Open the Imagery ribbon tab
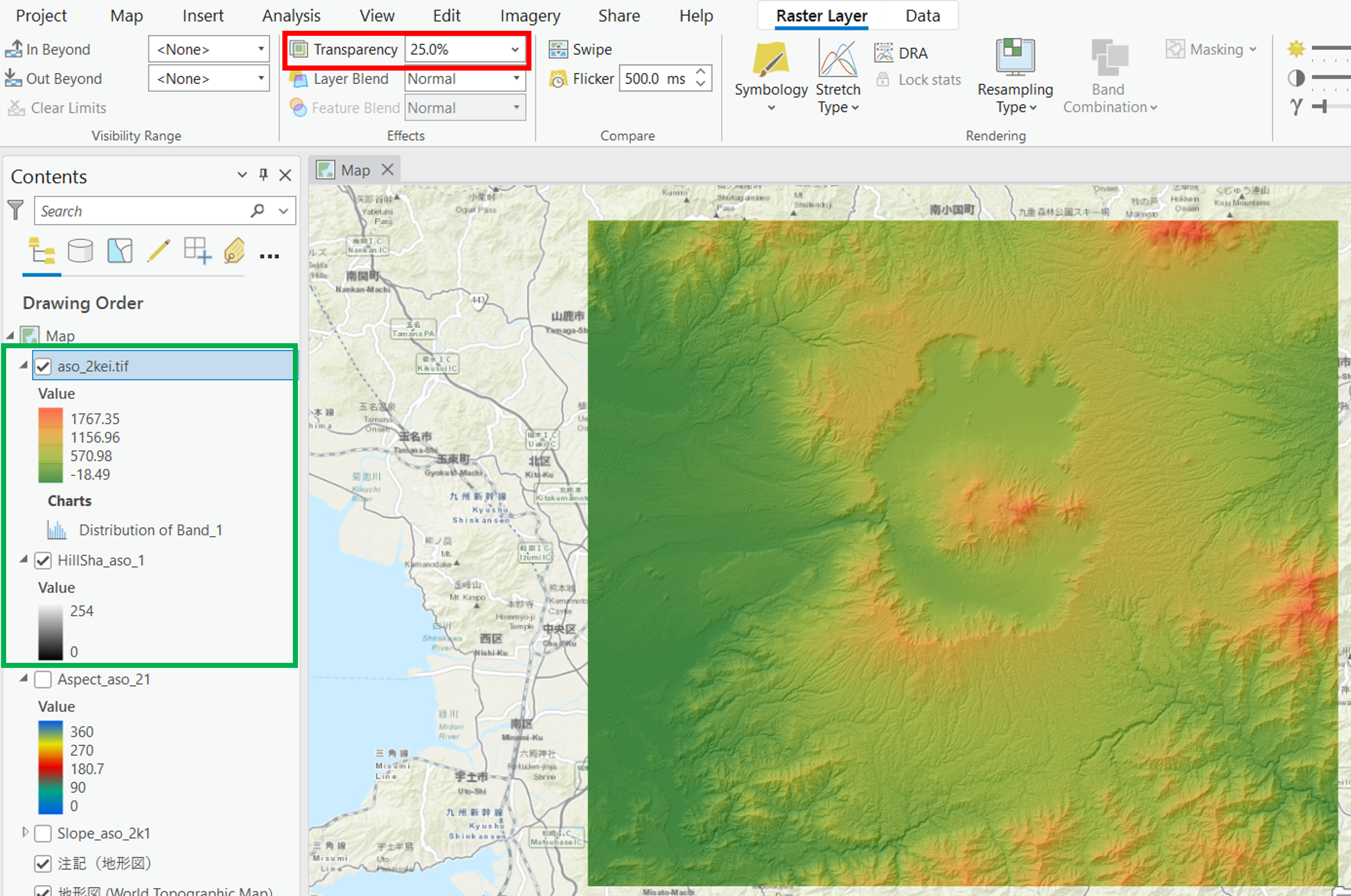The height and width of the screenshot is (896, 1351). tap(530, 16)
